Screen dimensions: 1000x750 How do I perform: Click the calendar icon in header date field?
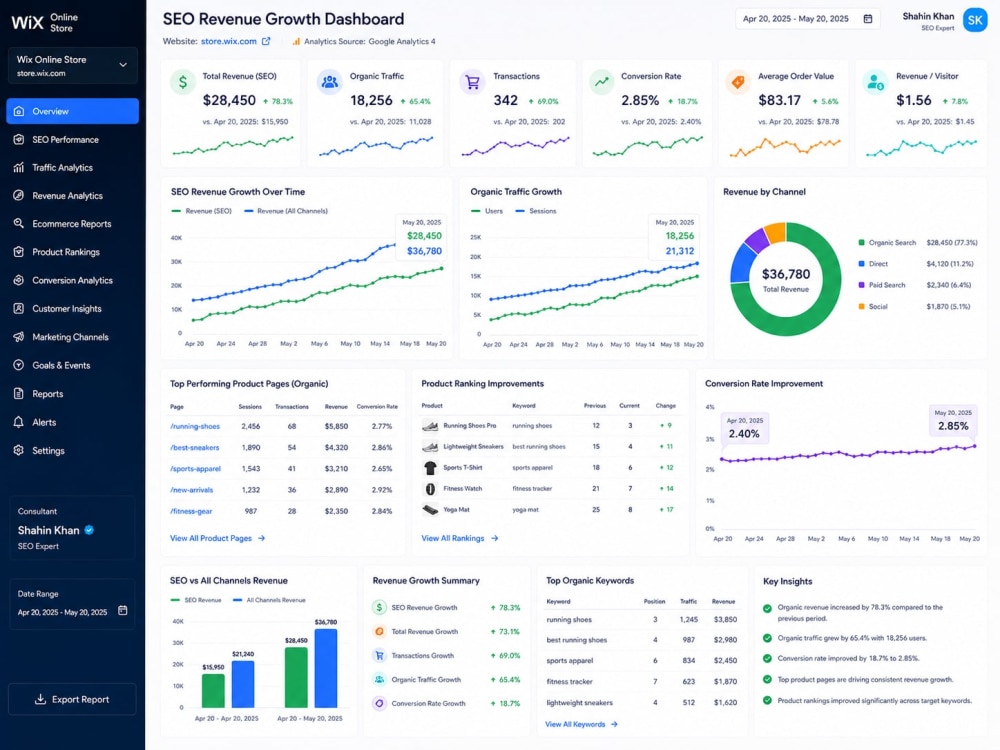pyautogui.click(x=868, y=18)
